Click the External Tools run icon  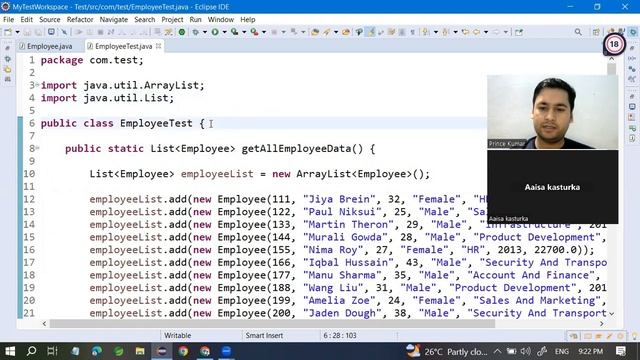tap(255, 32)
